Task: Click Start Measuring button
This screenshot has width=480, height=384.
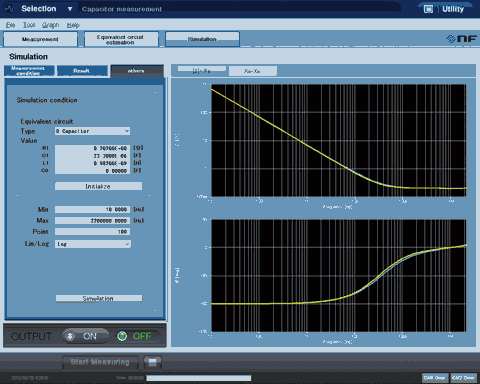Action: click(100, 362)
